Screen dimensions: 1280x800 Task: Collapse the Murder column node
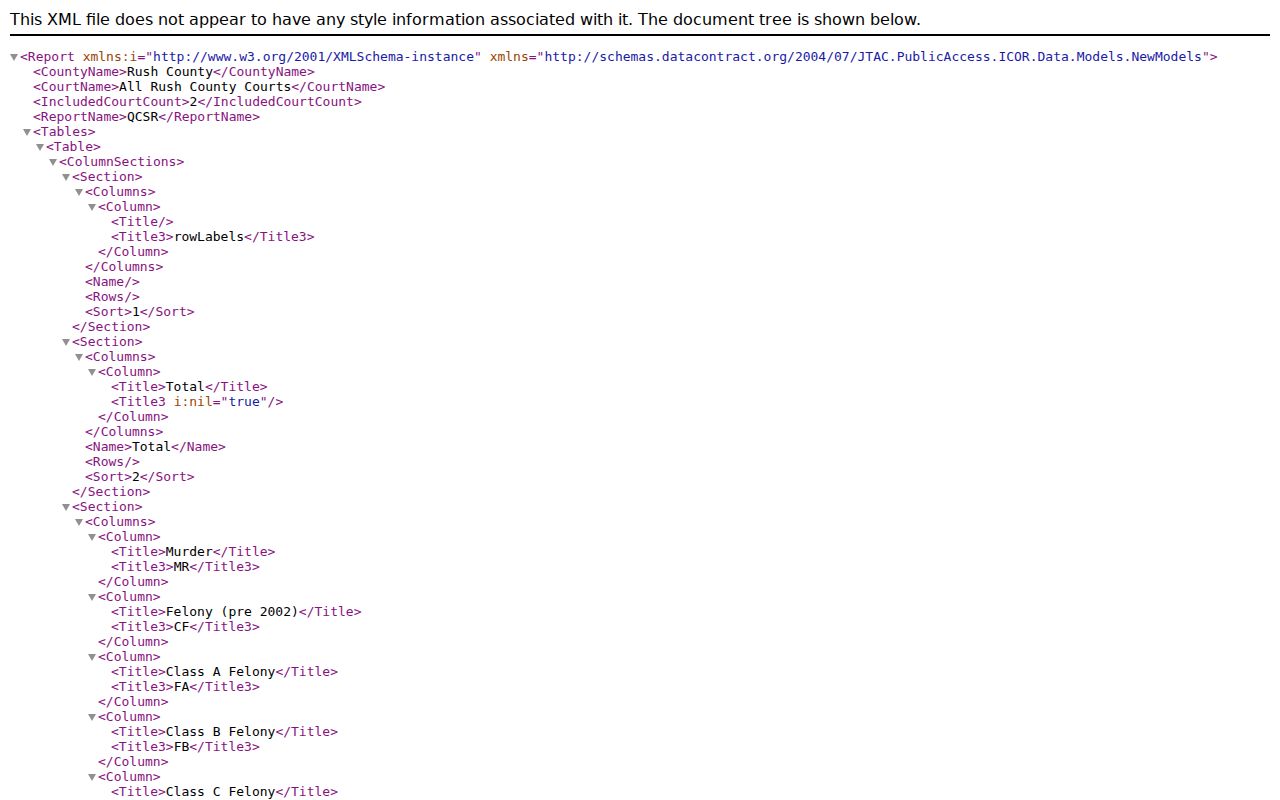tap(92, 537)
